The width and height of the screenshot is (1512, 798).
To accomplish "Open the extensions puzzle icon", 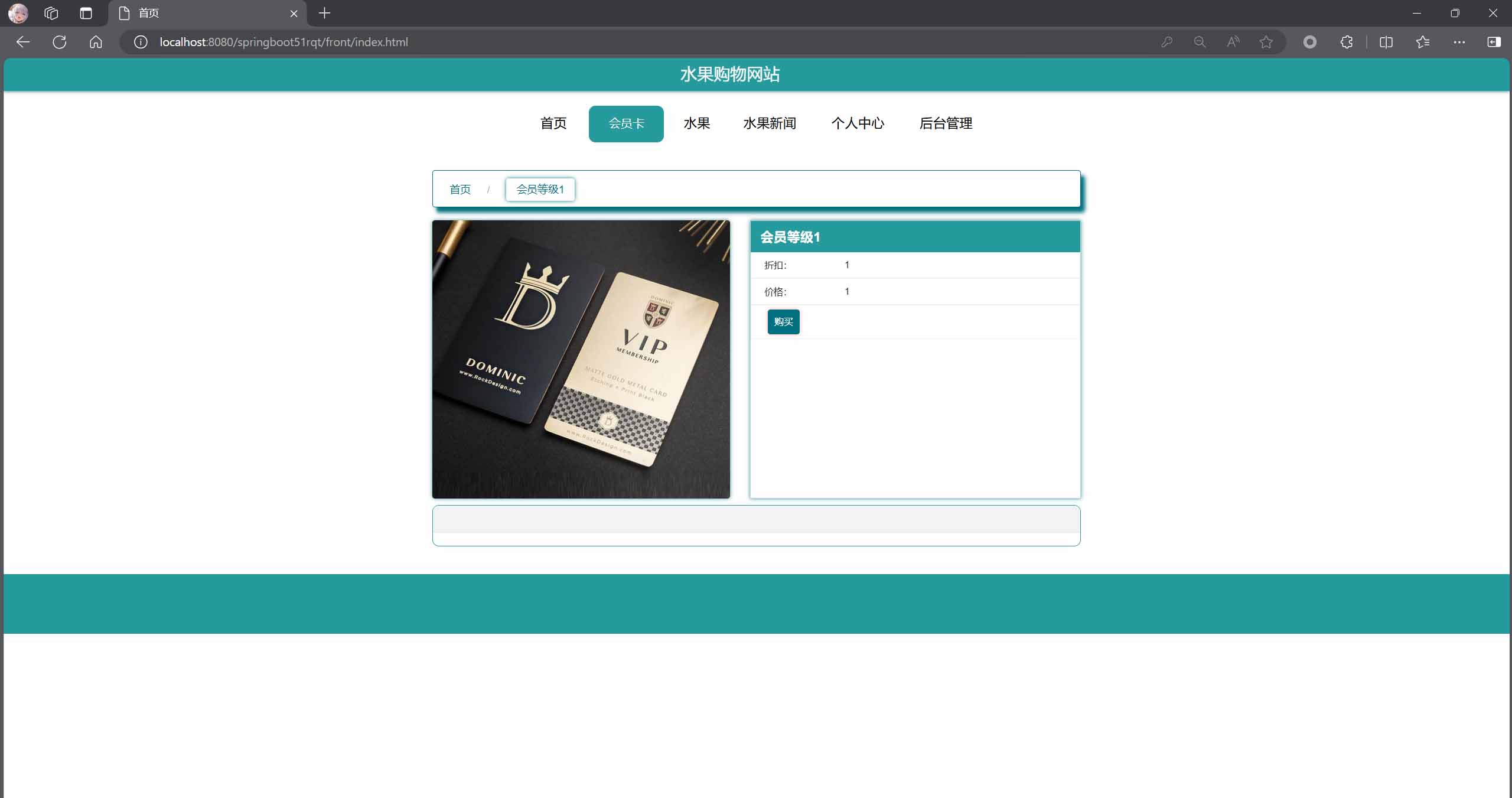I will pos(1347,42).
